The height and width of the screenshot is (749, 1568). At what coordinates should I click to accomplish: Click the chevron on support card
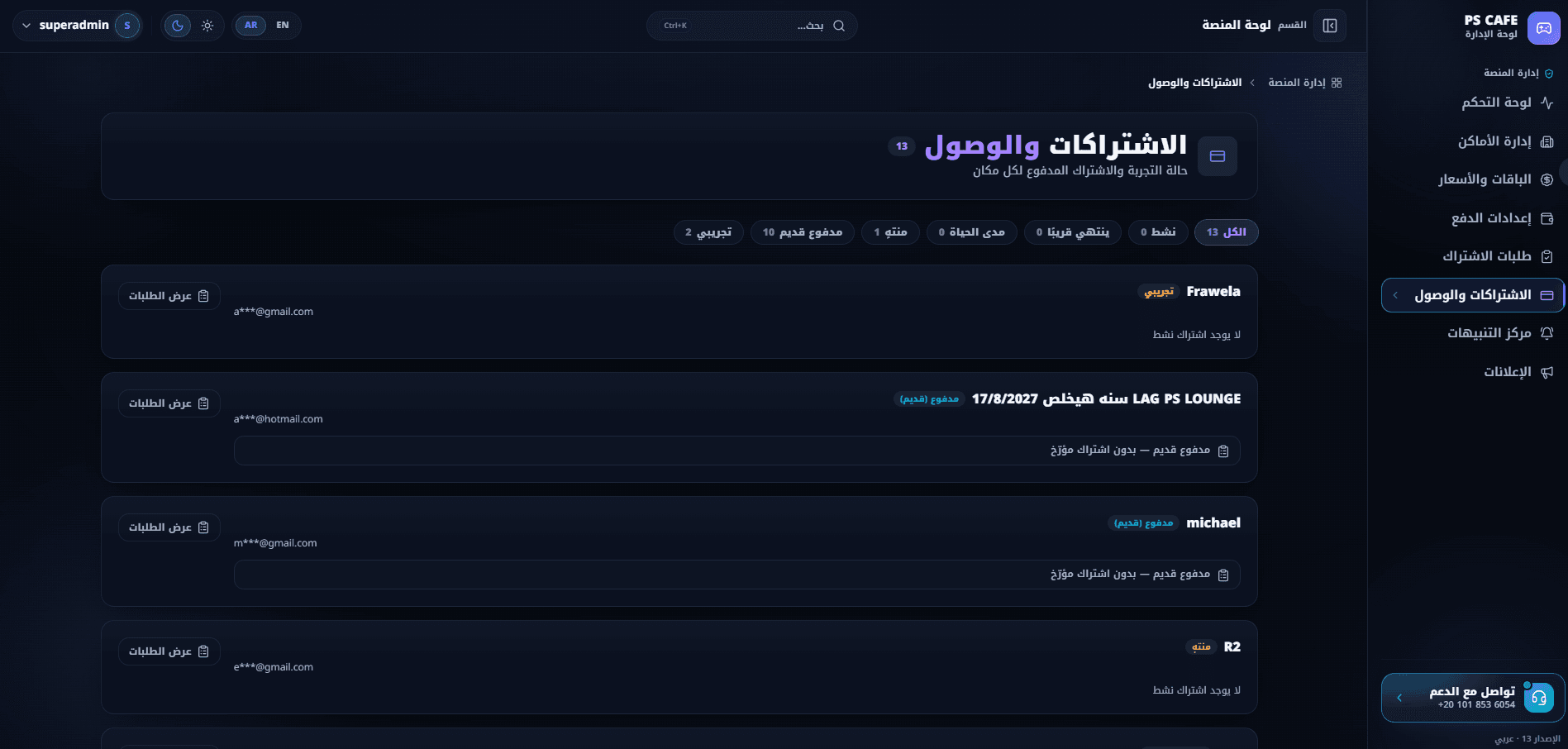pyautogui.click(x=1399, y=698)
